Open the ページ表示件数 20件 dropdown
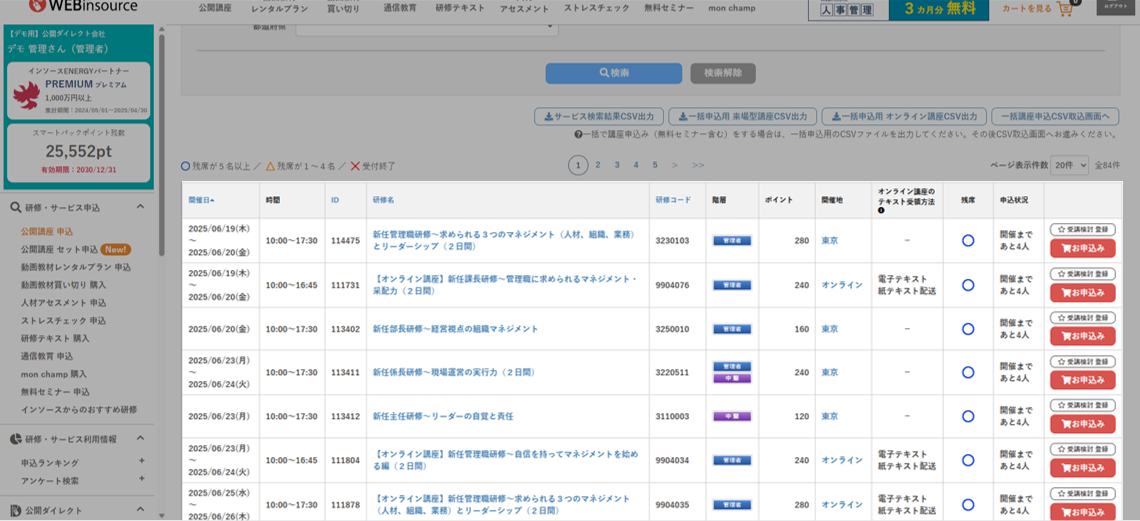 1071,165
